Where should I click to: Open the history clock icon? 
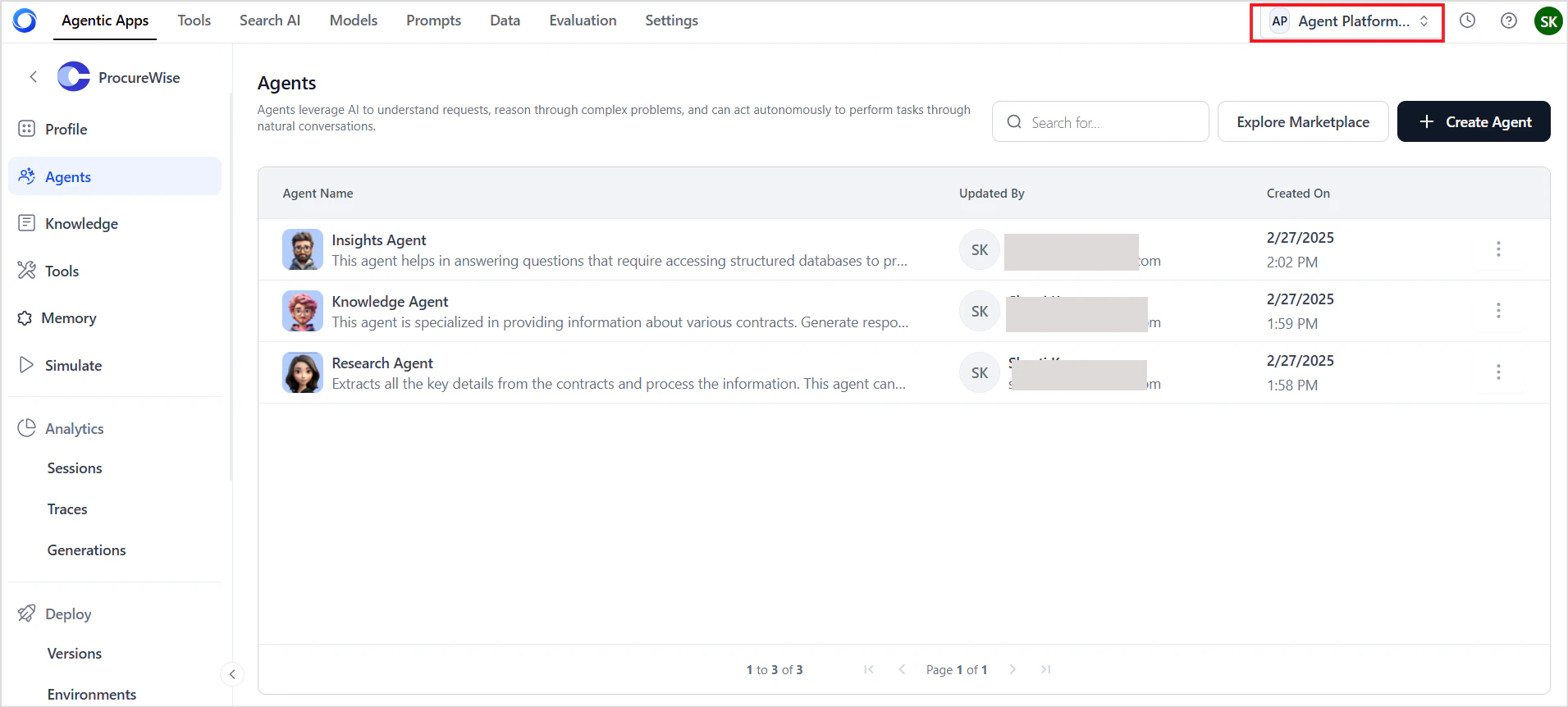[x=1467, y=21]
